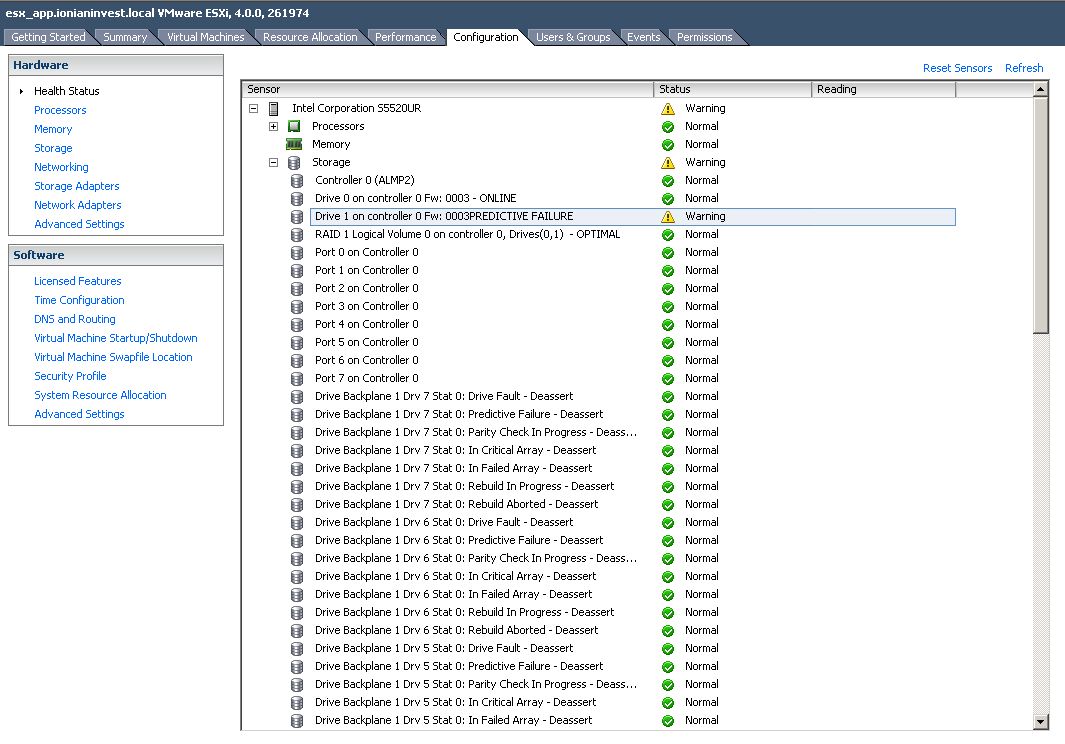Open the Hardware Storage link in sidebar
Screen dimensions: 1065x744
click(53, 148)
